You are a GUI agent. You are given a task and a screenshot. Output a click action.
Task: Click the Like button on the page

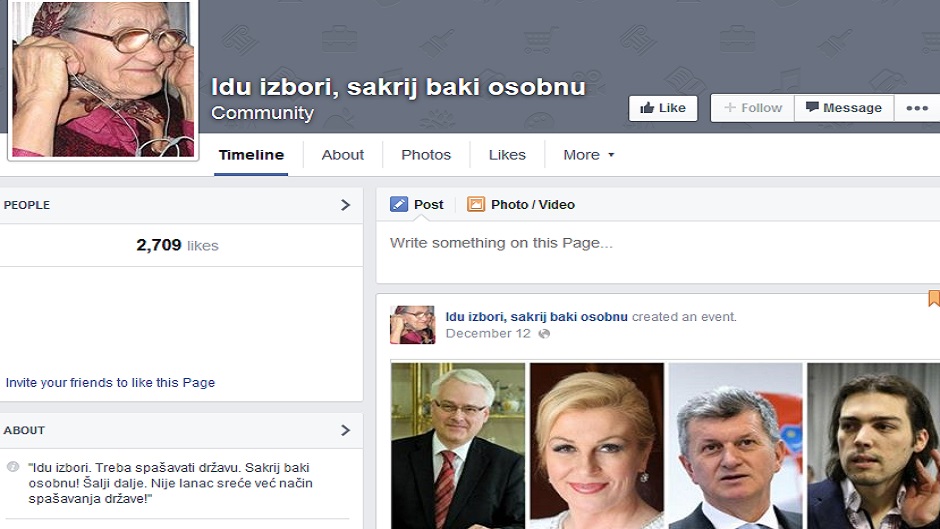[x=663, y=109]
